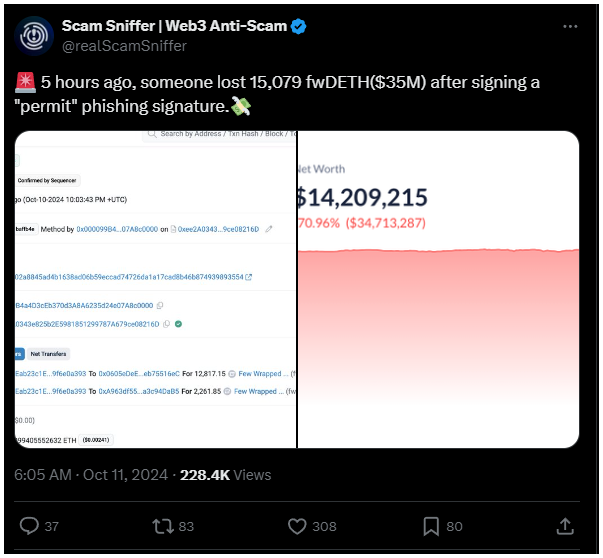Click the Confirmed by Sequencer badge
This screenshot has width=603, height=558.
coord(47,180)
